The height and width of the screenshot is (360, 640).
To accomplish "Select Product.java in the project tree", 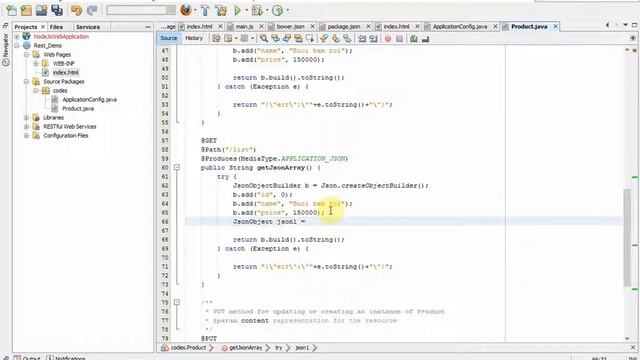I will click(x=78, y=109).
